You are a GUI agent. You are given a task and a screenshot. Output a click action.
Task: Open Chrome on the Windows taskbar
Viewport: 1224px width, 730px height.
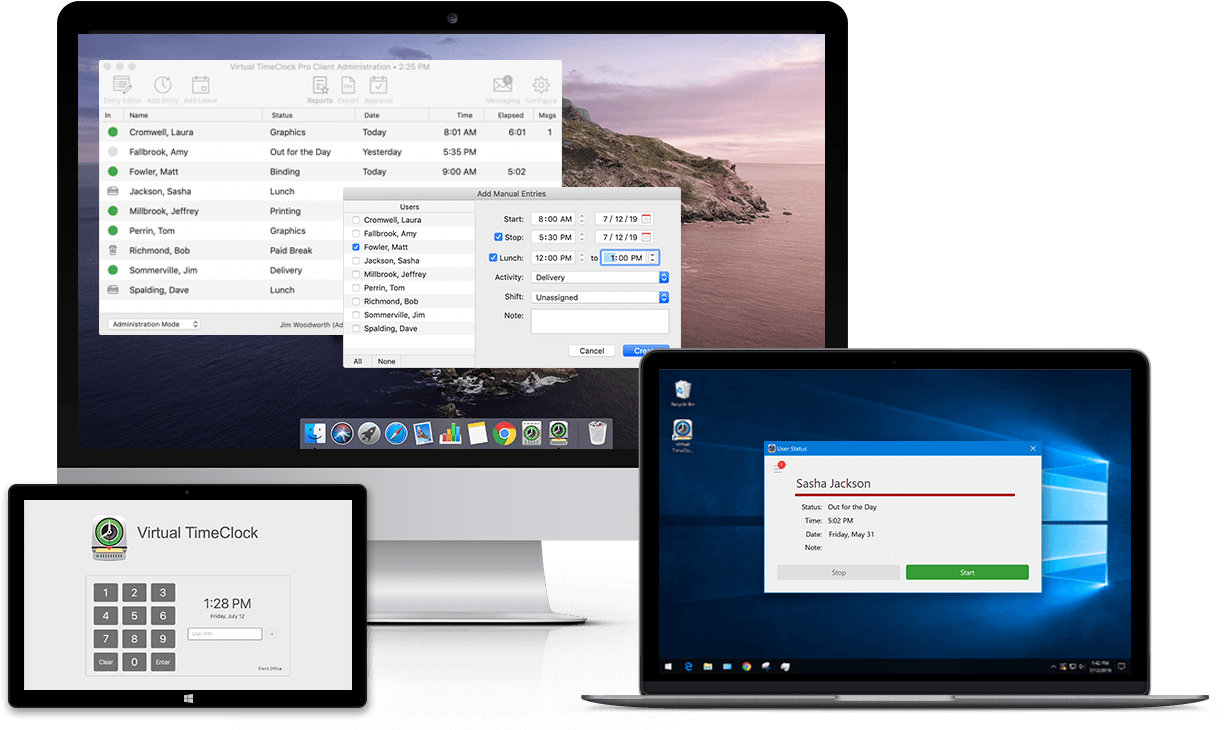[x=747, y=666]
